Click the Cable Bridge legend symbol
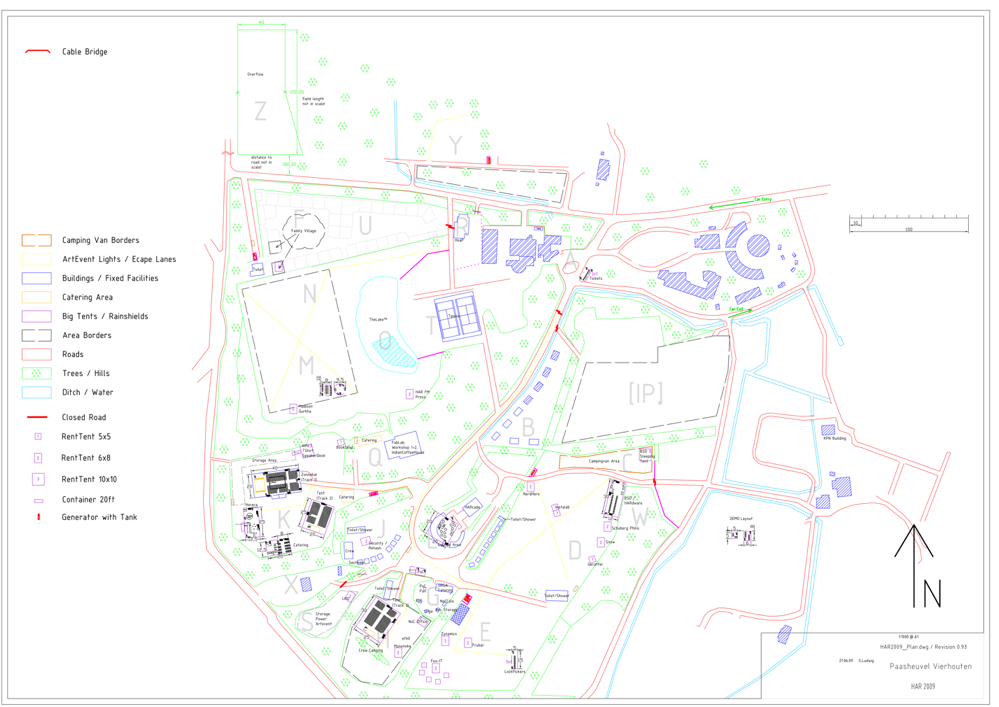999x707 pixels. click(37, 51)
